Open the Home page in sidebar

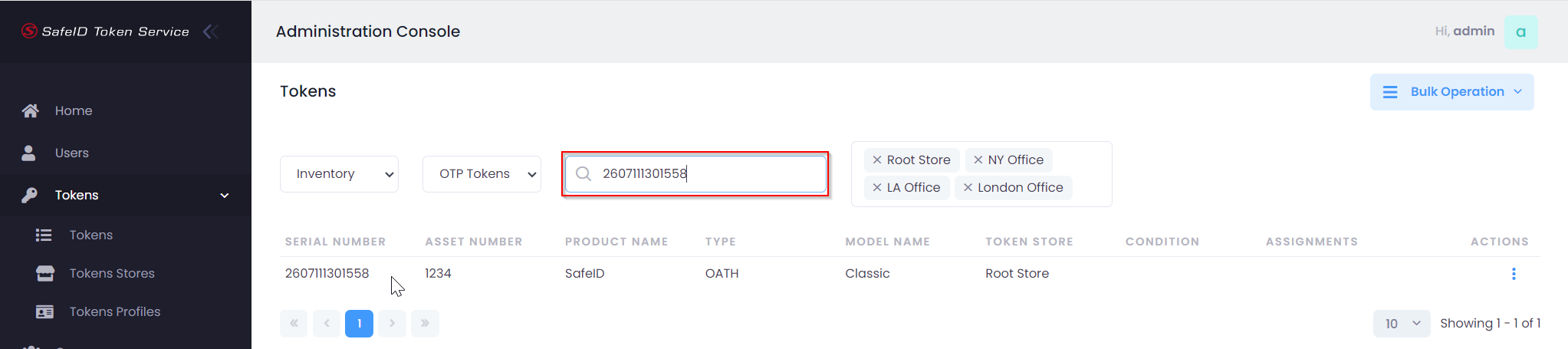coord(73,110)
